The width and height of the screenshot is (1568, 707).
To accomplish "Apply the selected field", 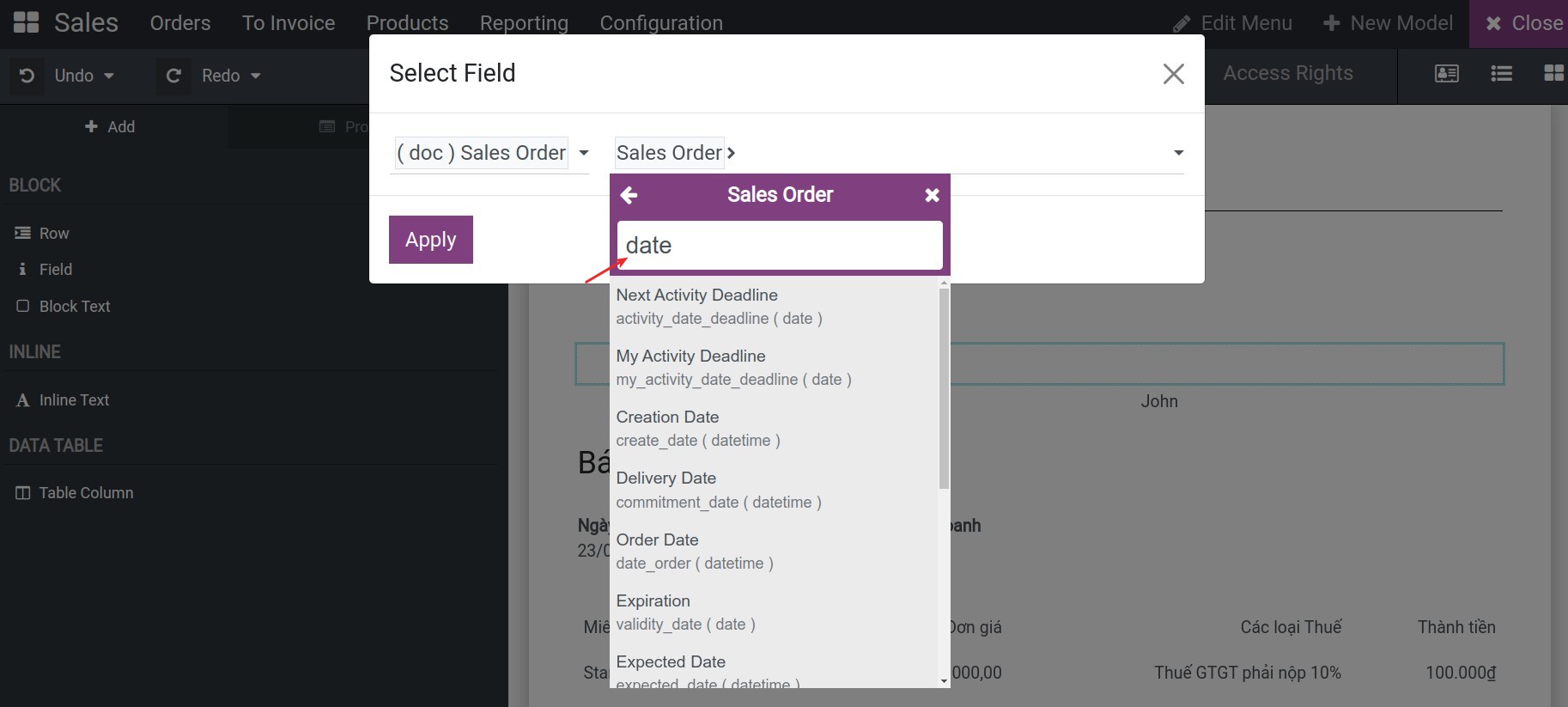I will point(431,240).
